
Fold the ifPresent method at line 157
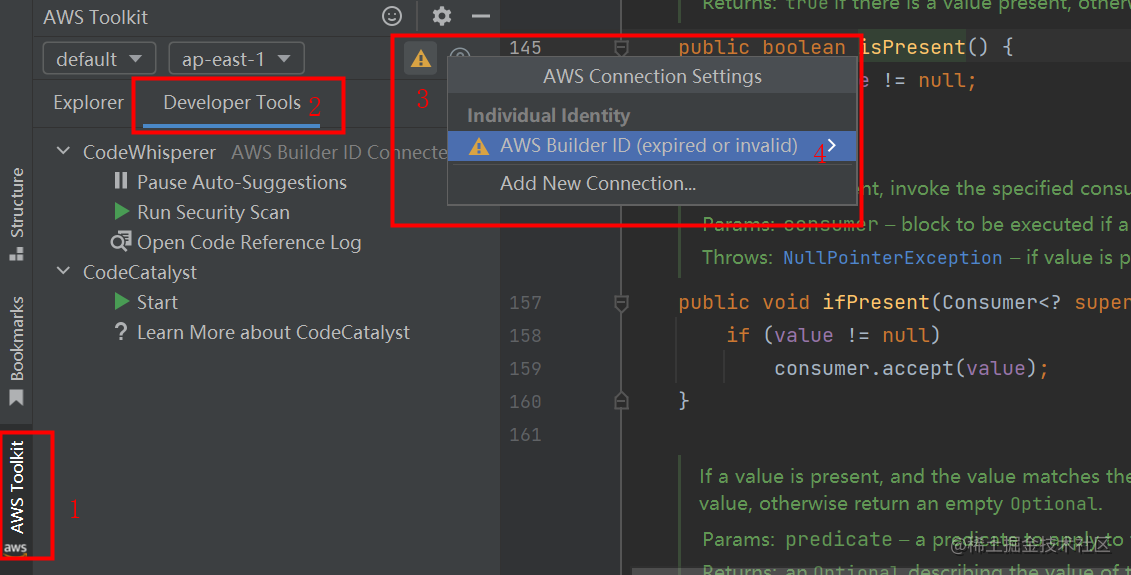pos(621,303)
